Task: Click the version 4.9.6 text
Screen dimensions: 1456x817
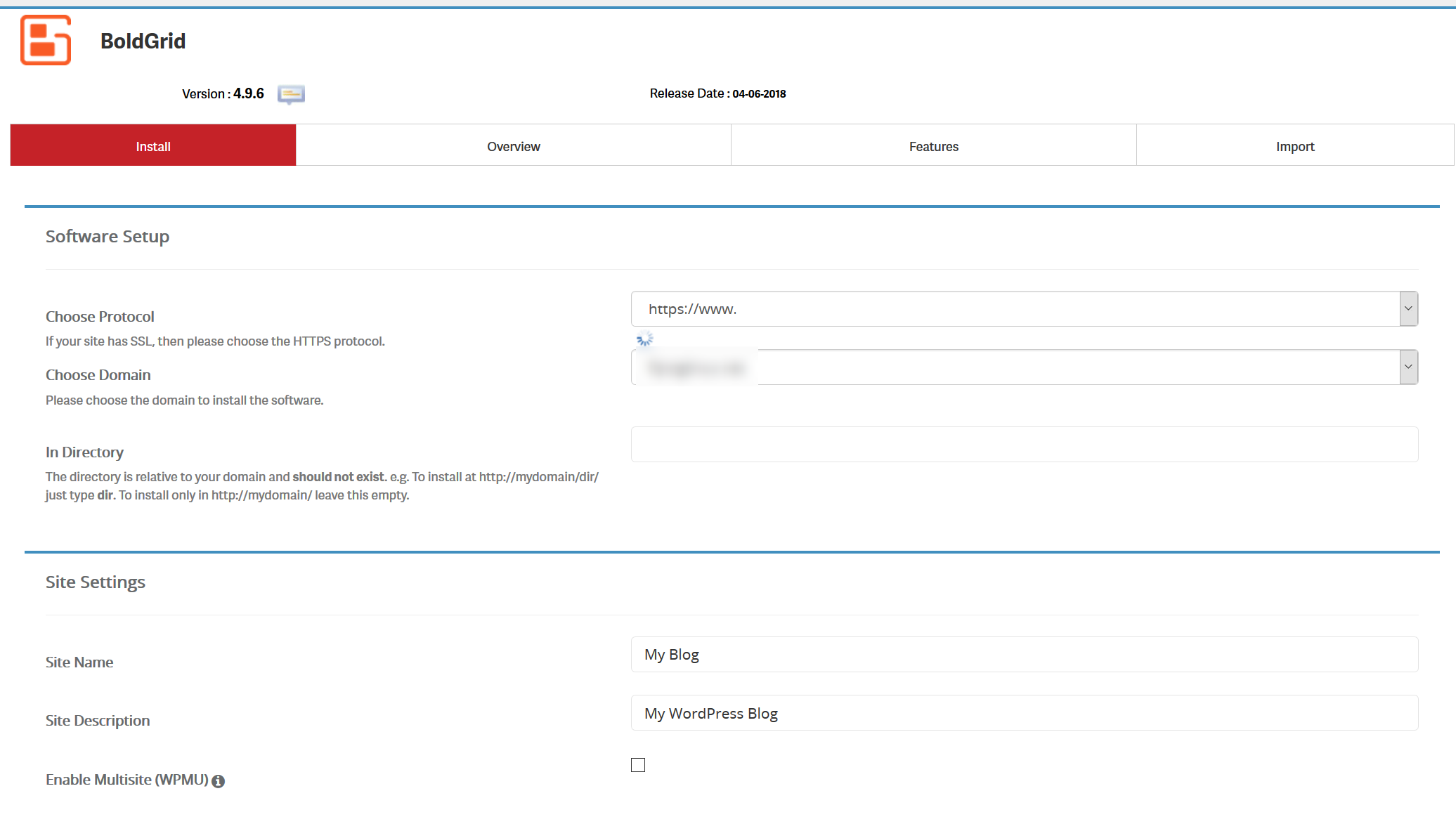Action: click(248, 93)
